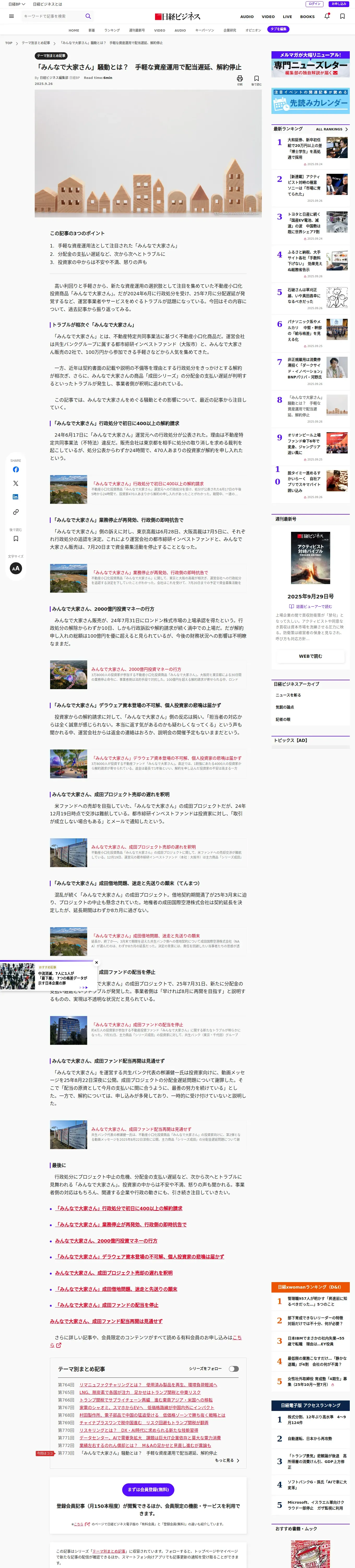Image resolution: width=355 pixels, height=1568 pixels.
Task: Click the Nikkei Business logo
Action: pos(177,16)
